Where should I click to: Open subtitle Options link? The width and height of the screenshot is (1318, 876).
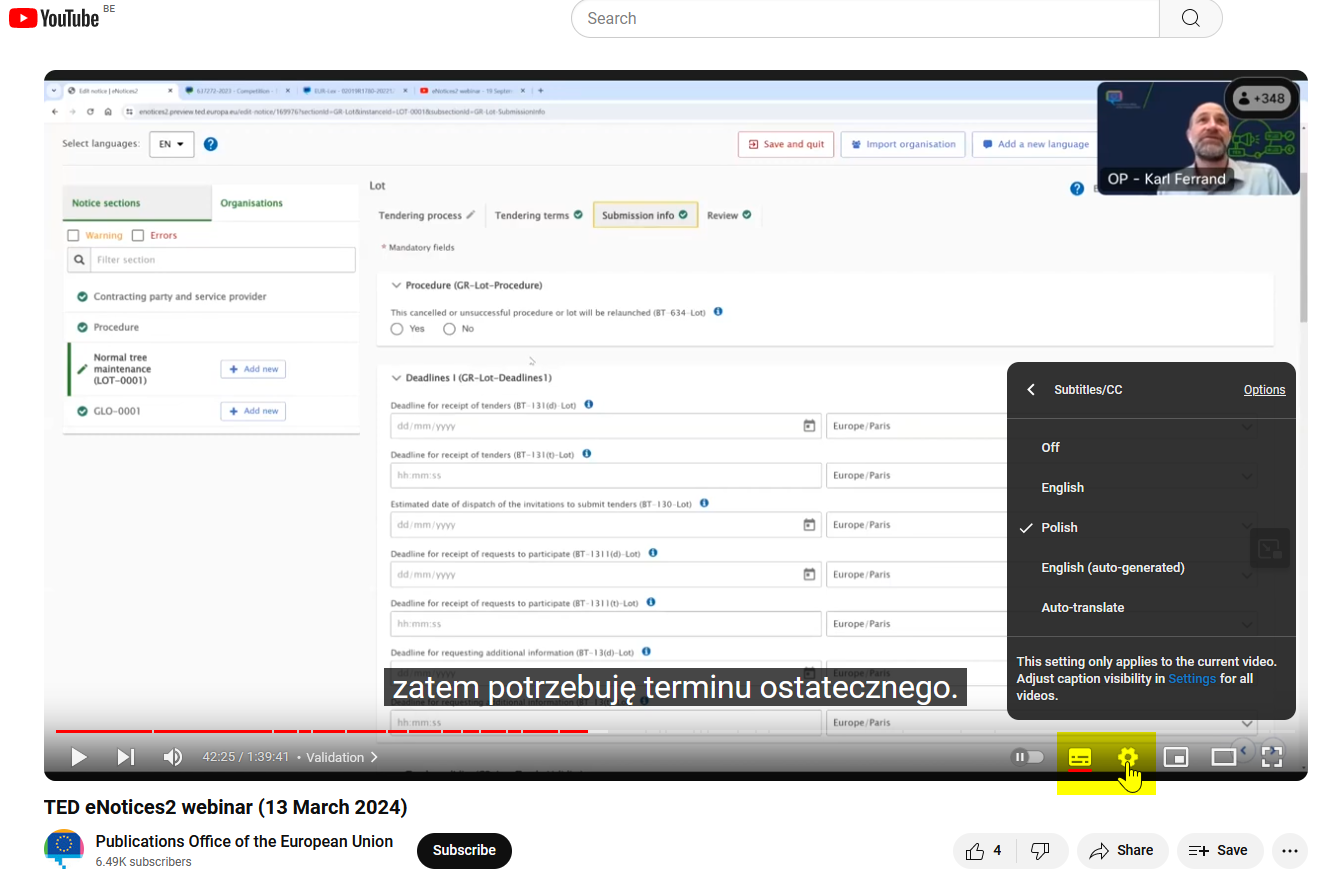pos(1264,390)
